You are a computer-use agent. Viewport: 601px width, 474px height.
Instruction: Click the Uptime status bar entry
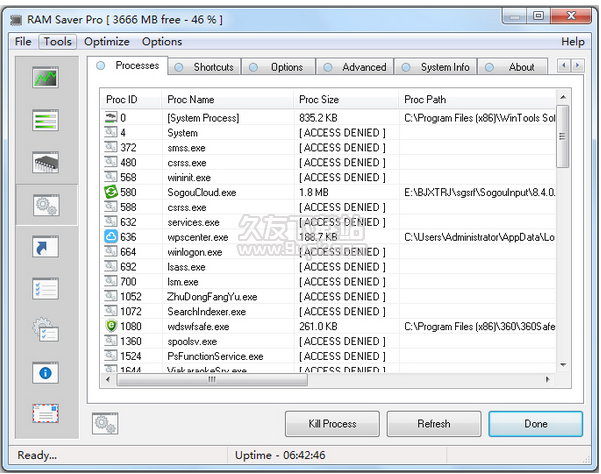[280, 455]
